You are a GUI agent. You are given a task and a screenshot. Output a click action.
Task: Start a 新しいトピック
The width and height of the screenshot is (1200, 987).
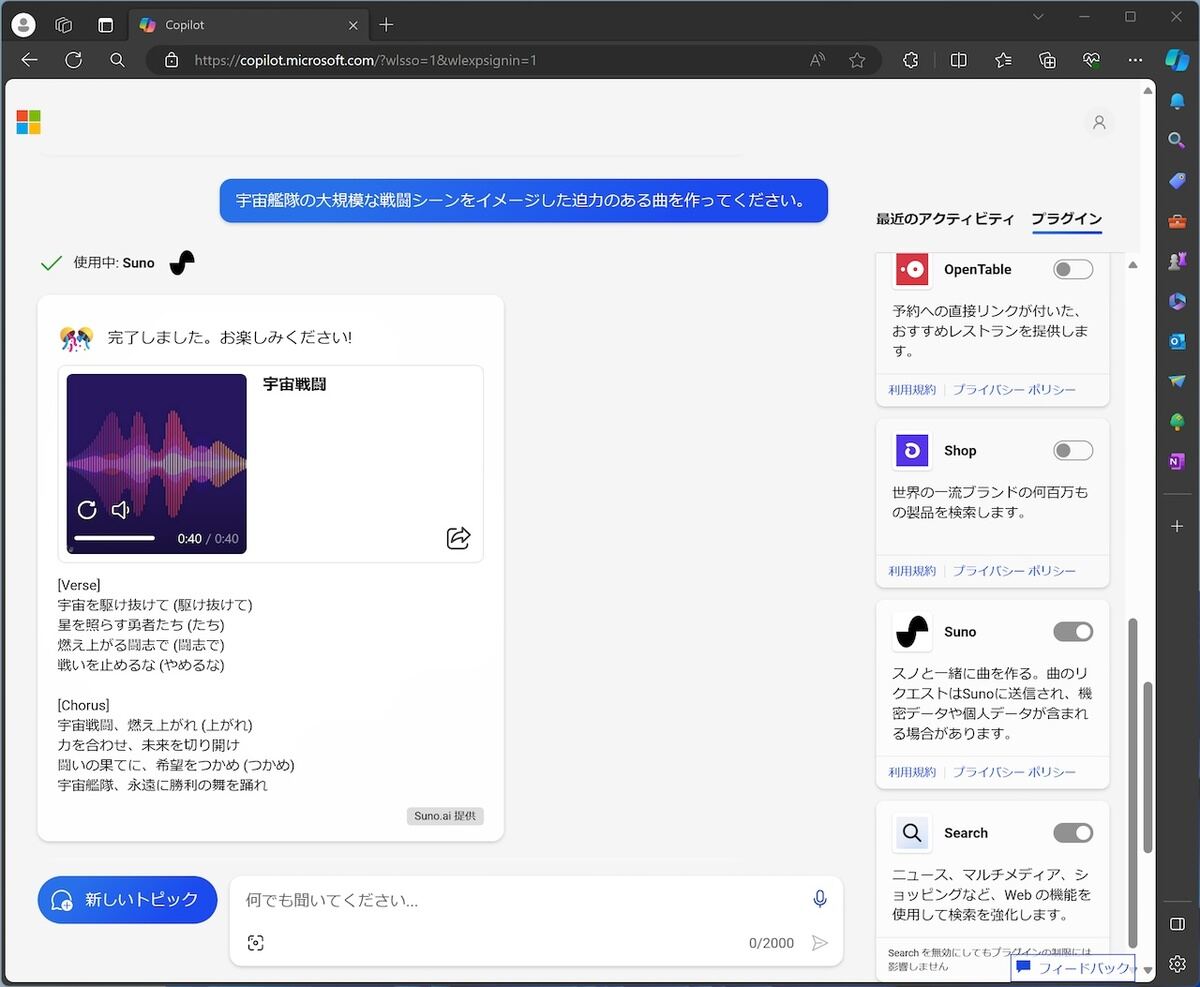point(127,900)
